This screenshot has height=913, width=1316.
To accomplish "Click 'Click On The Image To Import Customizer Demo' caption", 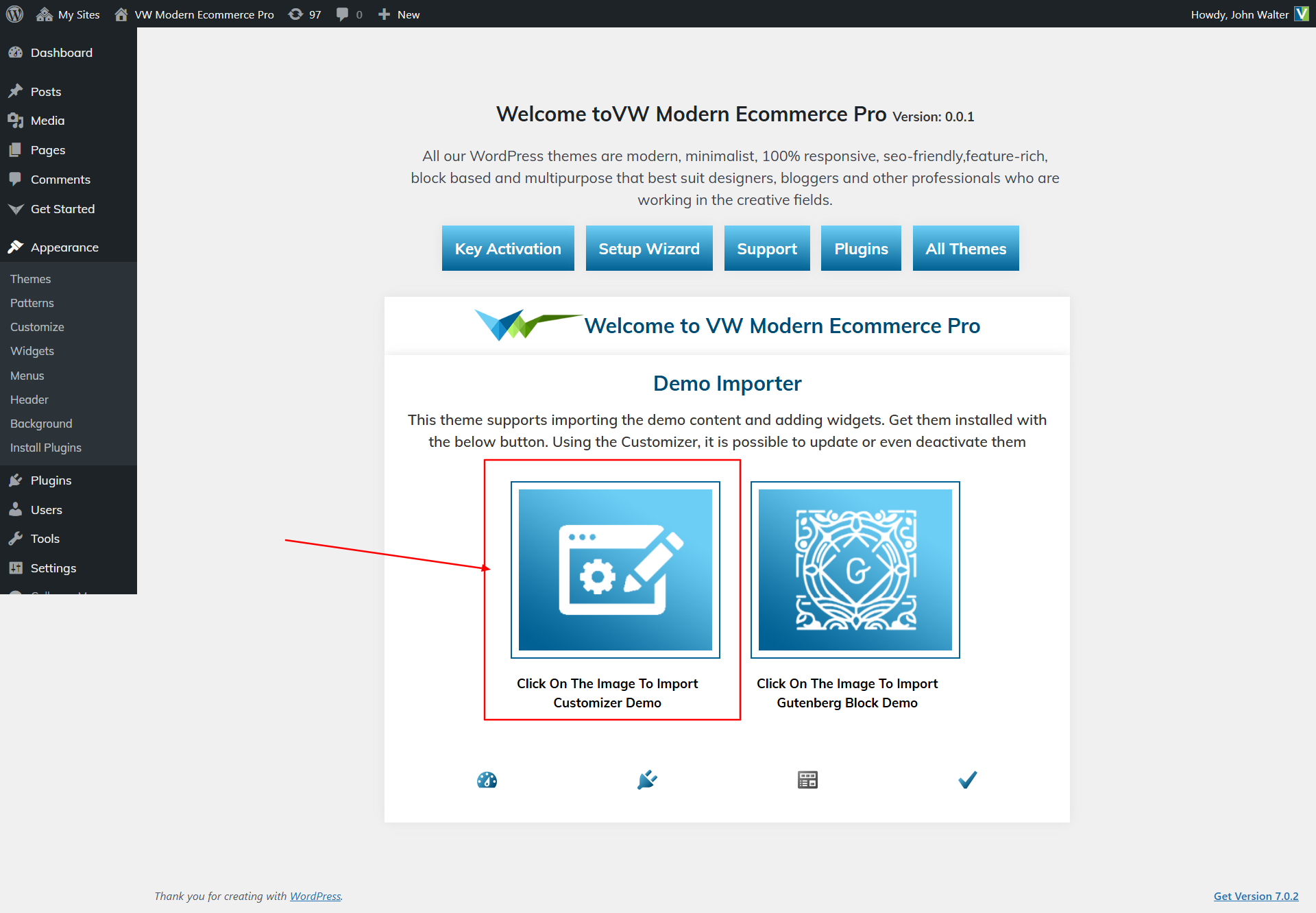I will click(x=607, y=693).
